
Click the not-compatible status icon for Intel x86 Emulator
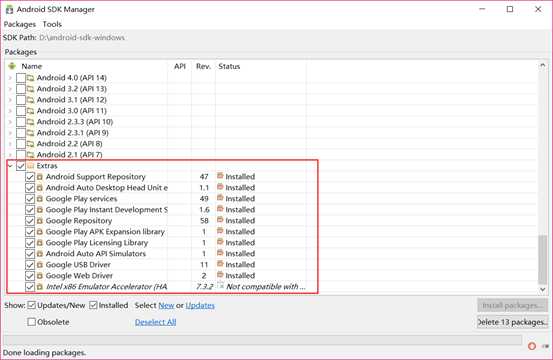(220, 286)
